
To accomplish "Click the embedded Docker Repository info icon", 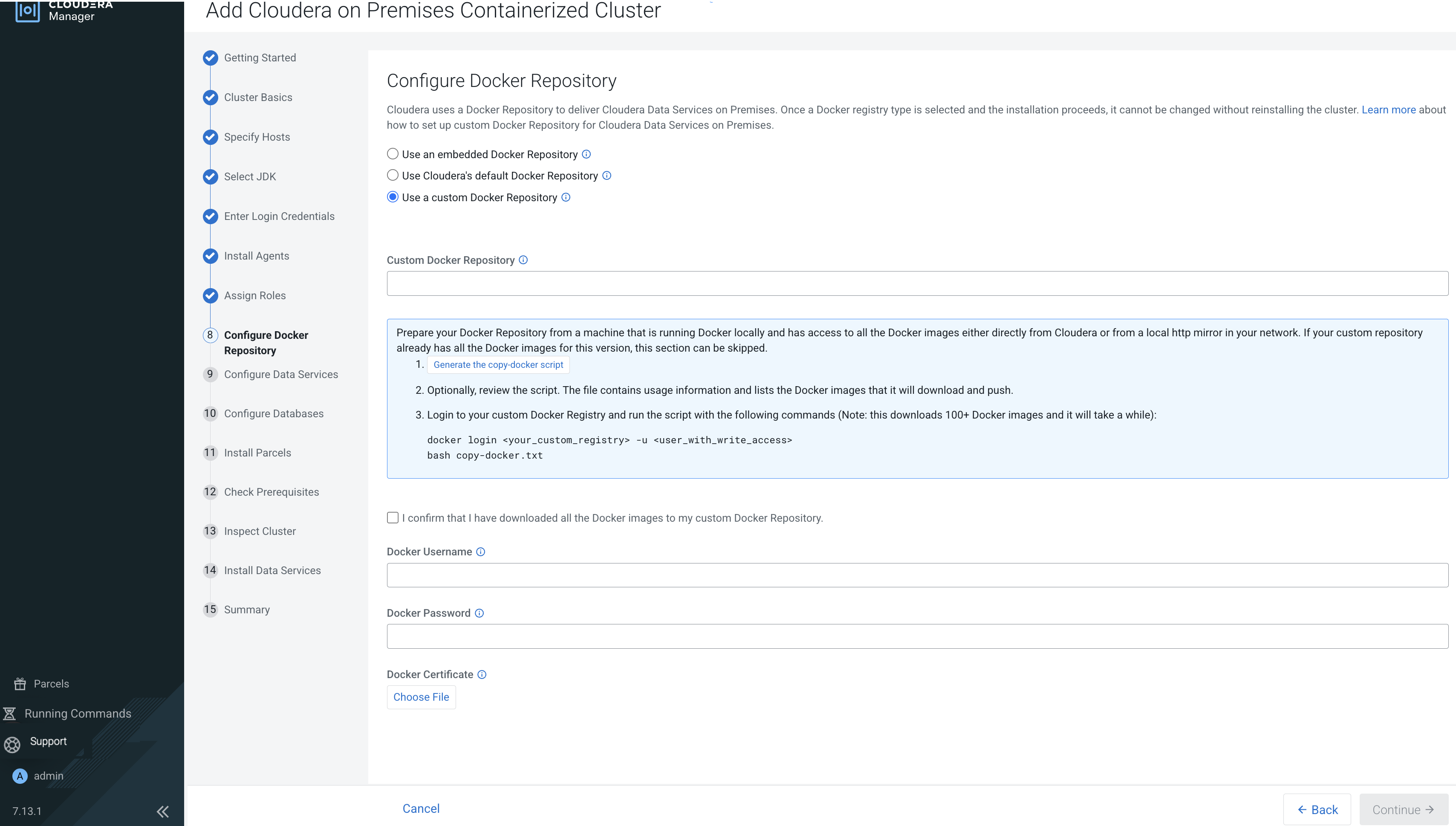I will pos(586,154).
